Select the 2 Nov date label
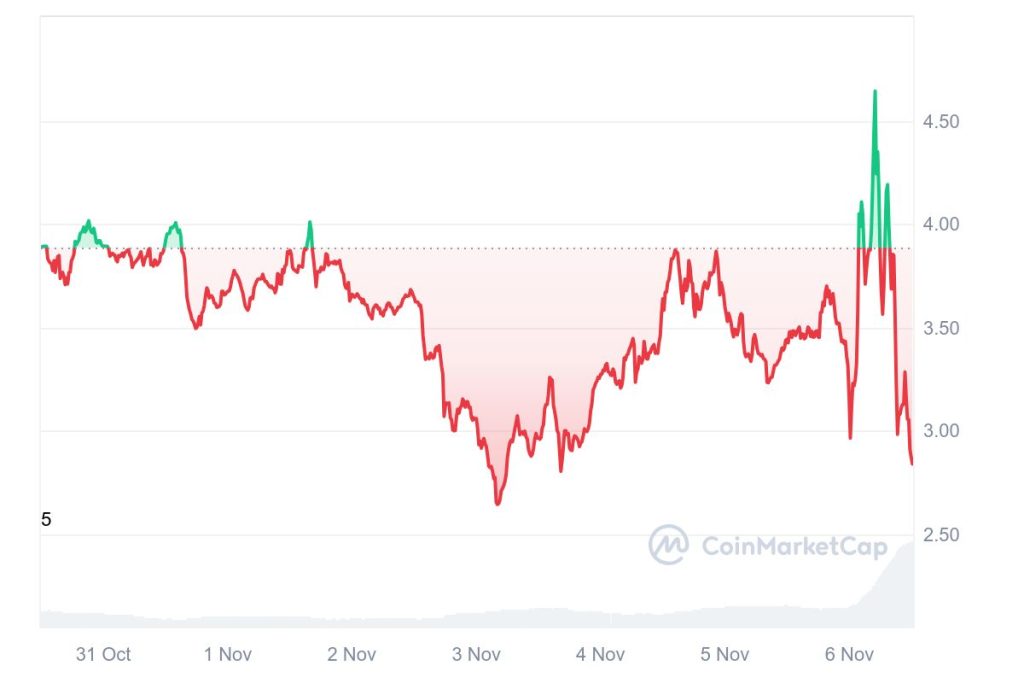Screen dimensions: 1024x683 click(x=351, y=655)
